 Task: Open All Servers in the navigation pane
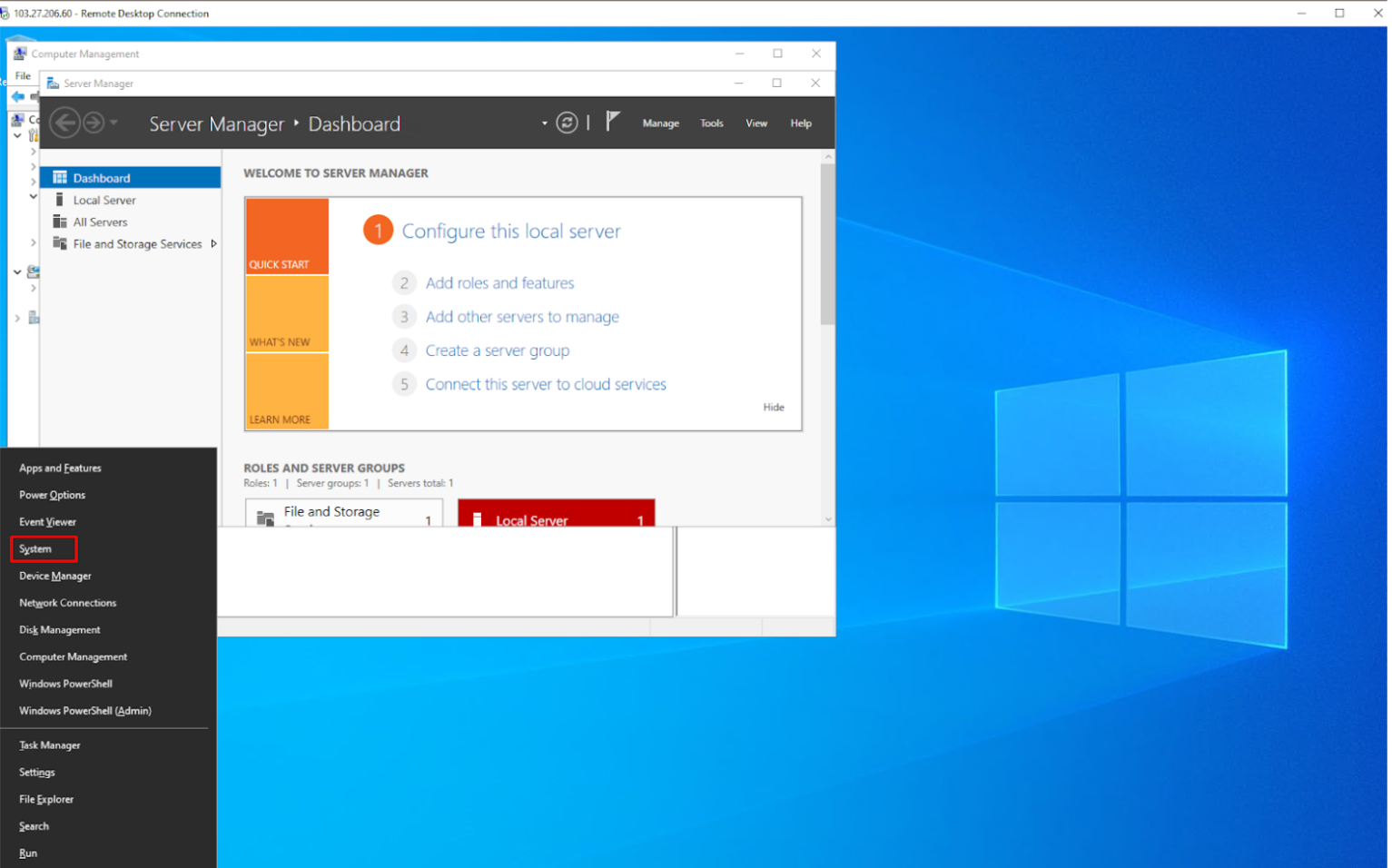click(x=100, y=222)
